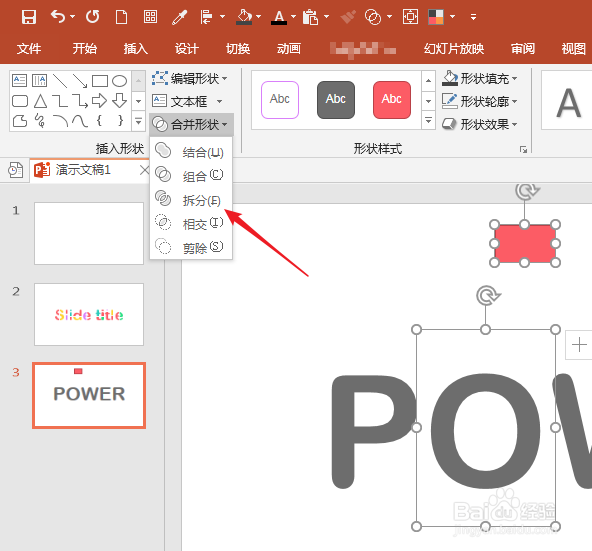Select the oval shape in gallery
This screenshot has width=592, height=551.
click(120, 81)
